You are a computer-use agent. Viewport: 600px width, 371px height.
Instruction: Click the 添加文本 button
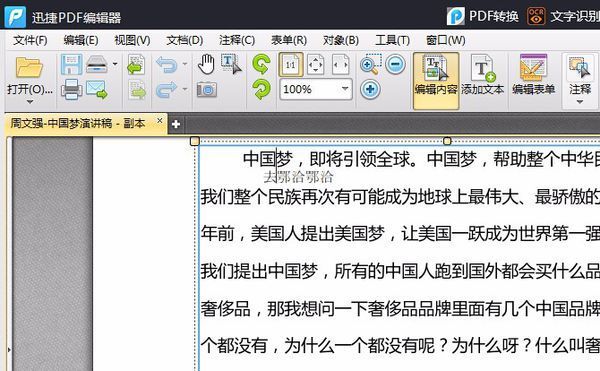point(483,75)
